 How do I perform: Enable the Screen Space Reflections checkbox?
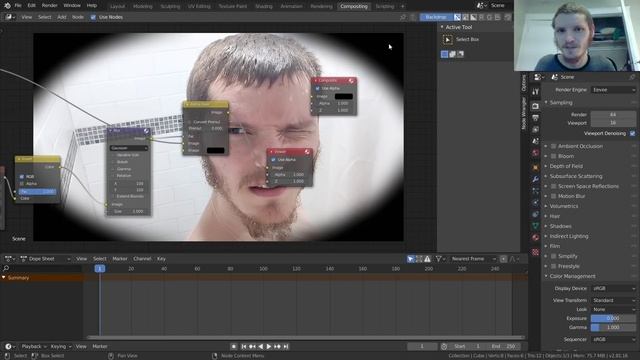[x=553, y=186]
